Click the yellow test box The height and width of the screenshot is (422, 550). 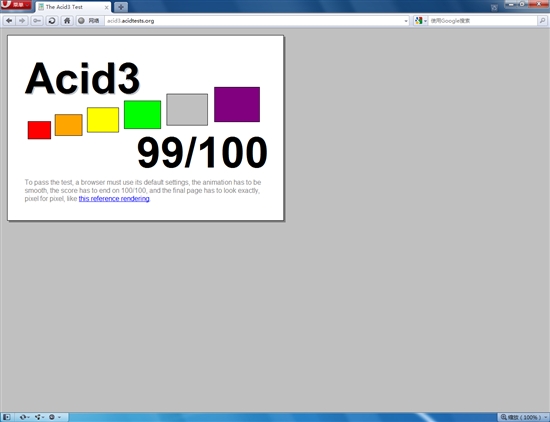[103, 120]
